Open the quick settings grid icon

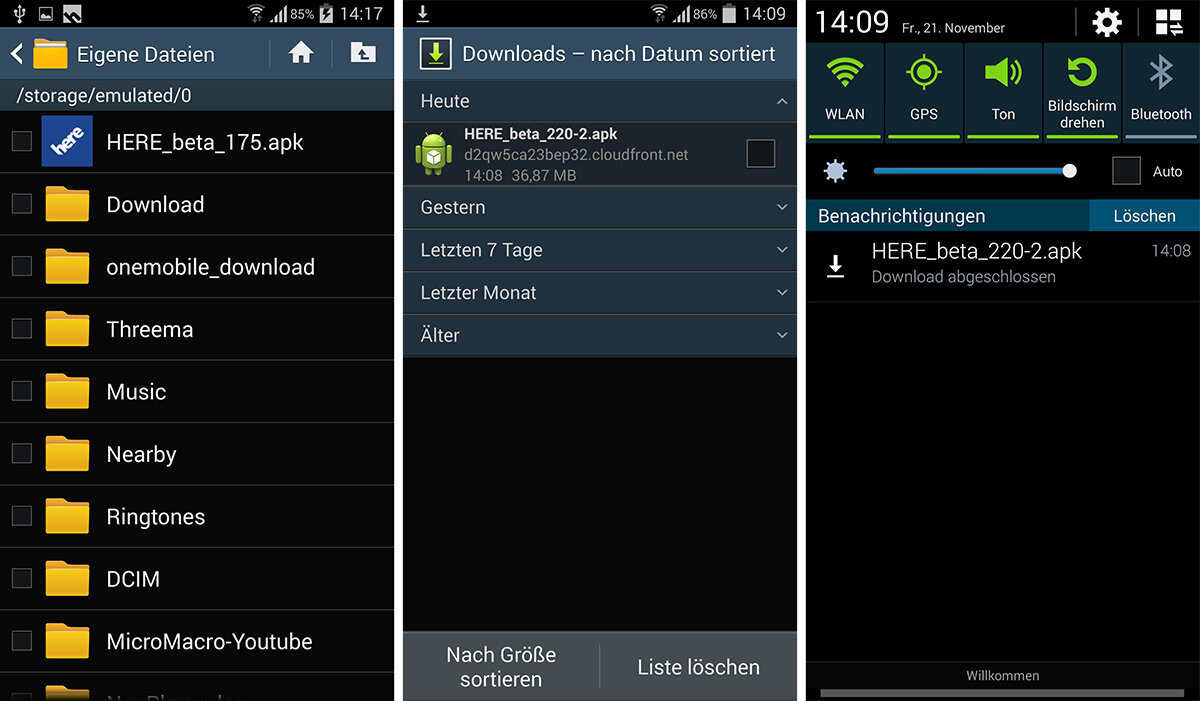point(1168,23)
